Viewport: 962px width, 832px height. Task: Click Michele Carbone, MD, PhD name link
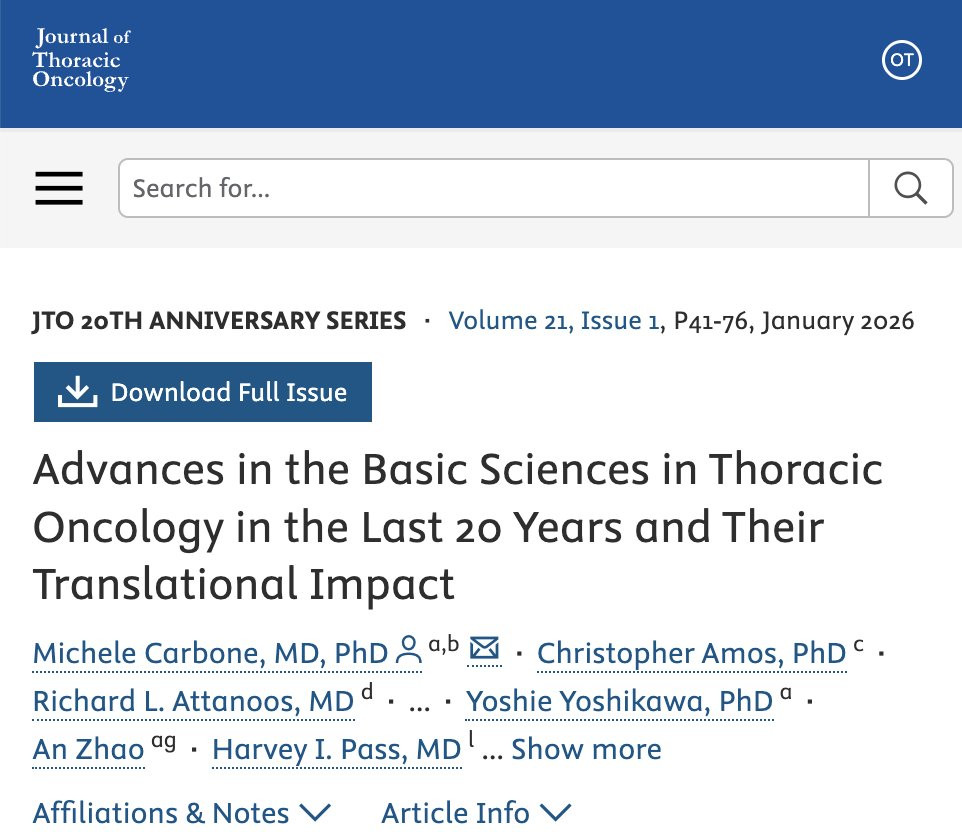click(x=210, y=653)
